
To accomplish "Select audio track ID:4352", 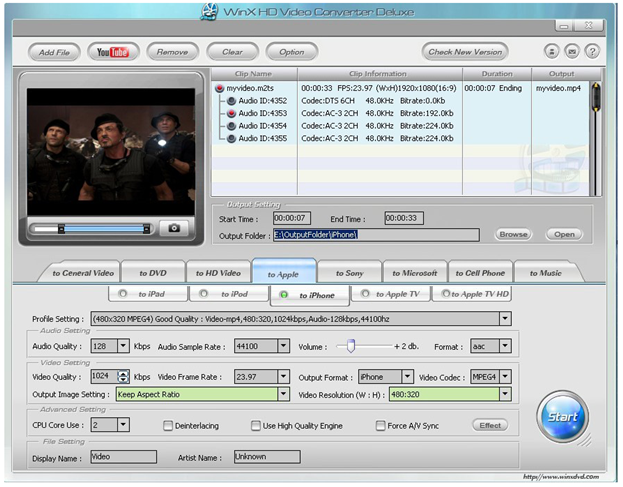I will pos(231,101).
